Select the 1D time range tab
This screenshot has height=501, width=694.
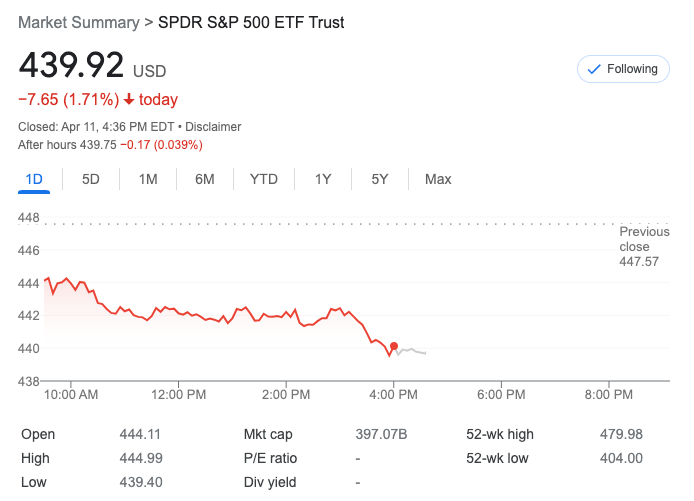click(x=34, y=179)
